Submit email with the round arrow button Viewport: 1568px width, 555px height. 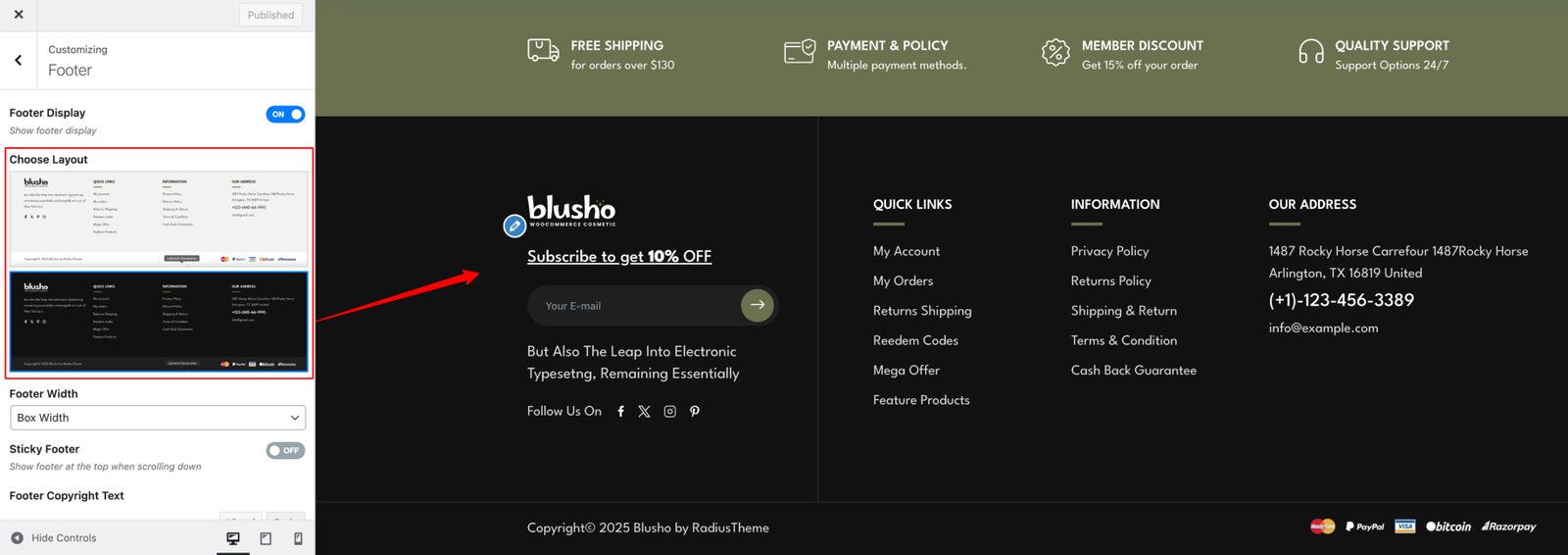click(x=758, y=305)
